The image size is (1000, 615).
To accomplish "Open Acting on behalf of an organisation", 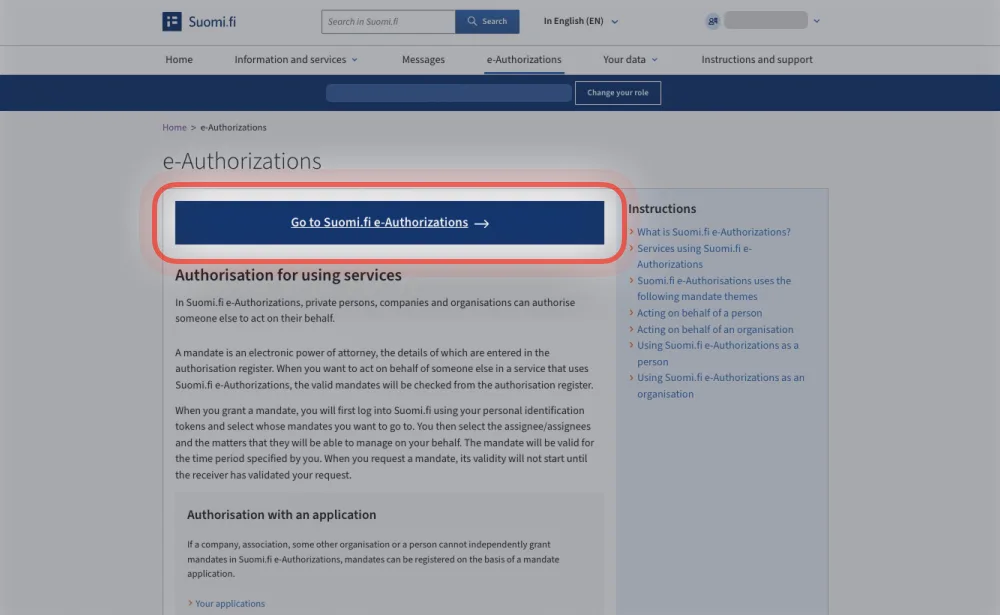I will click(x=715, y=330).
